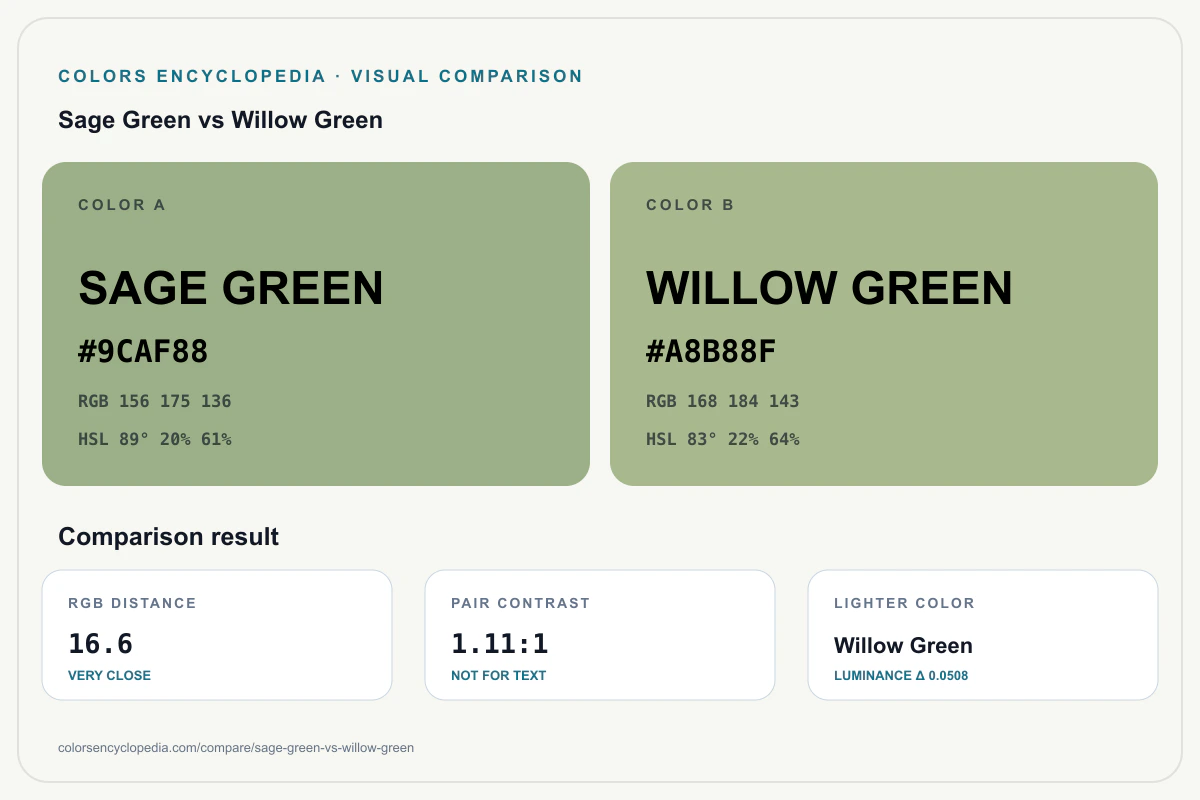Click the 'Sage Green vs Willow Green' title
This screenshot has height=800, width=1200.
[220, 120]
